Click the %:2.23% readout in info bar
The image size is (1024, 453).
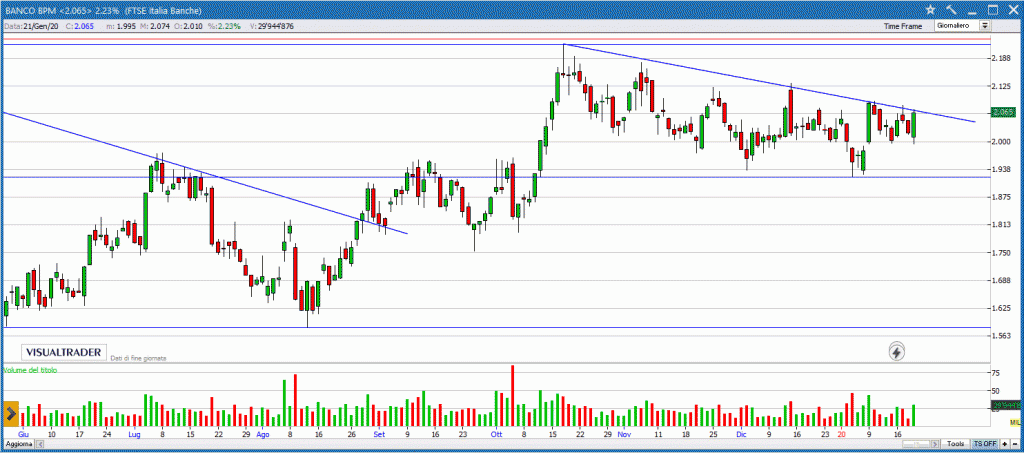pos(224,26)
